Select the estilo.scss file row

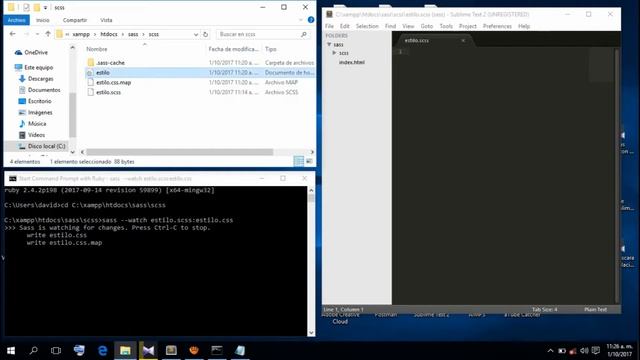pyautogui.click(x=200, y=93)
